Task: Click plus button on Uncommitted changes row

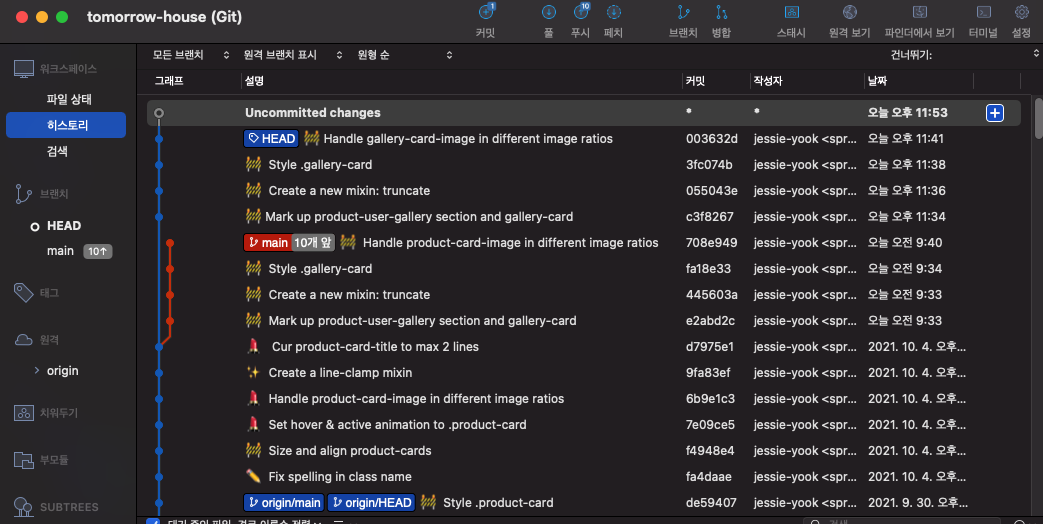Action: (994, 113)
